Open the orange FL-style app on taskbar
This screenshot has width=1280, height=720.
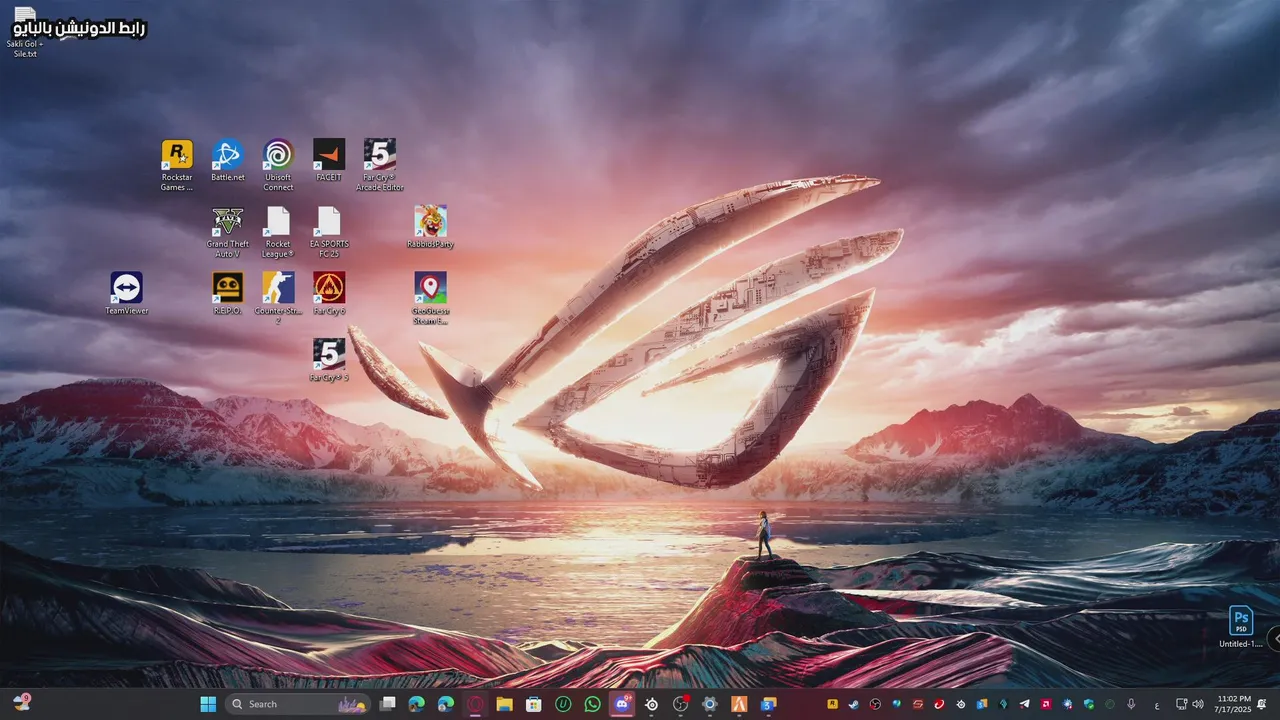pyautogui.click(x=739, y=704)
